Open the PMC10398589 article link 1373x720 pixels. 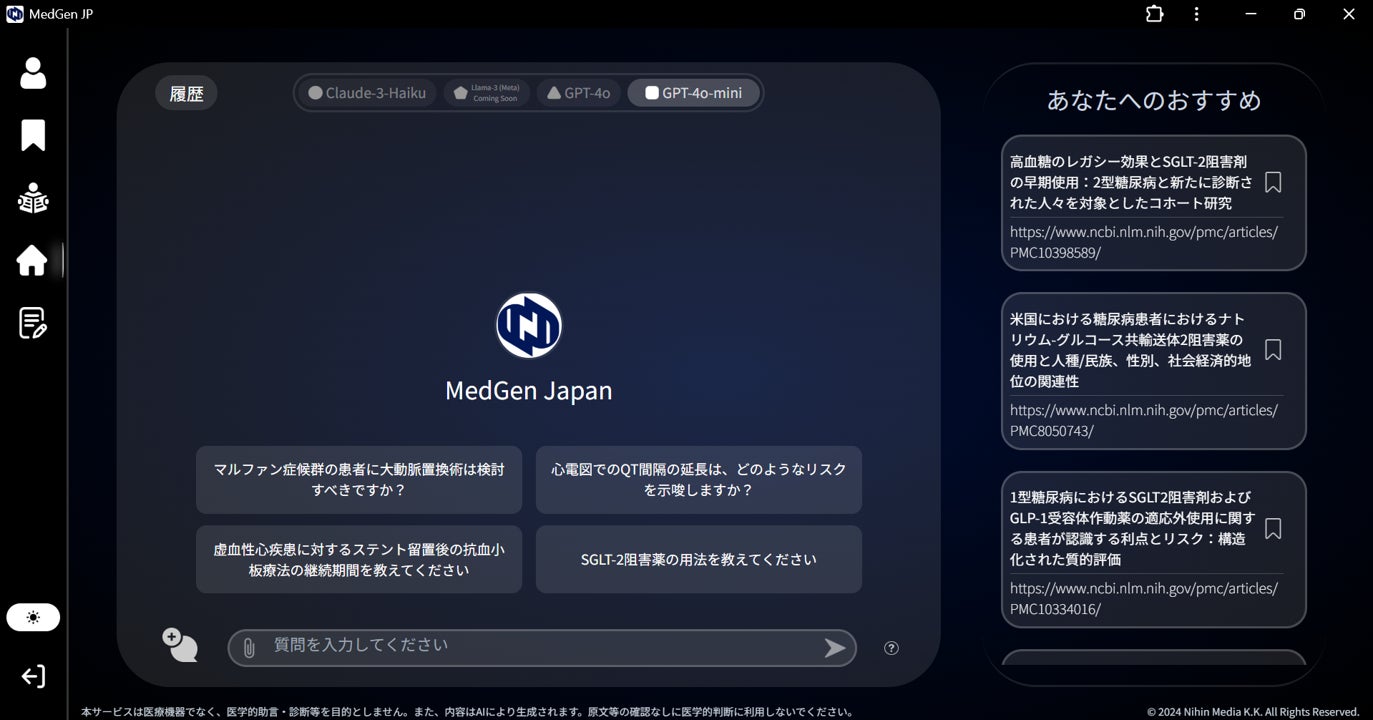coord(1144,242)
